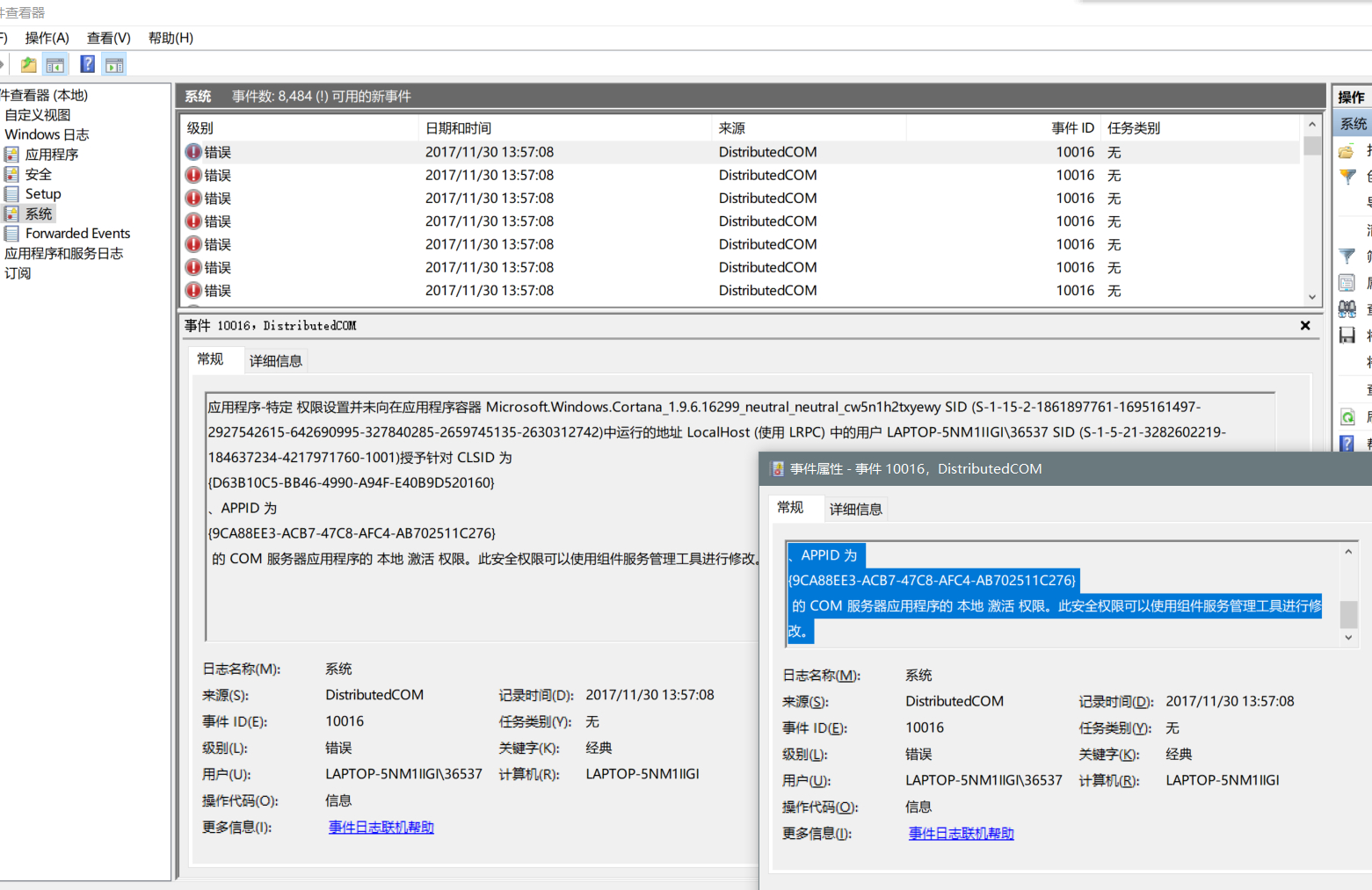Image resolution: width=1372 pixels, height=890 pixels.
Task: Open 事件日志联机帮助 link in the preview pane
Action: [381, 828]
